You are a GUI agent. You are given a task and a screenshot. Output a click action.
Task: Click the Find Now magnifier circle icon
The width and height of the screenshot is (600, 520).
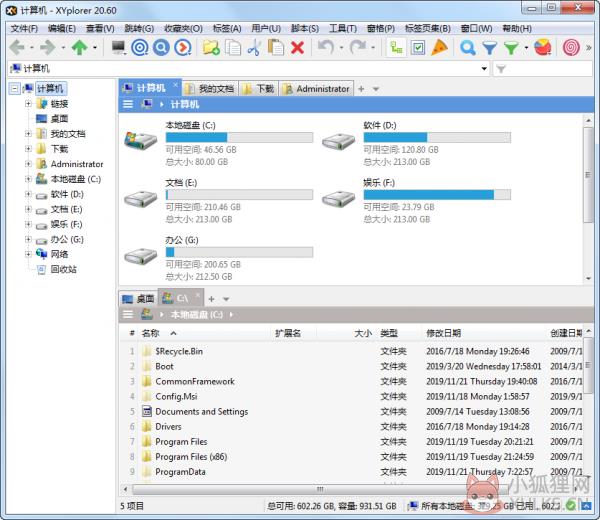tap(161, 47)
